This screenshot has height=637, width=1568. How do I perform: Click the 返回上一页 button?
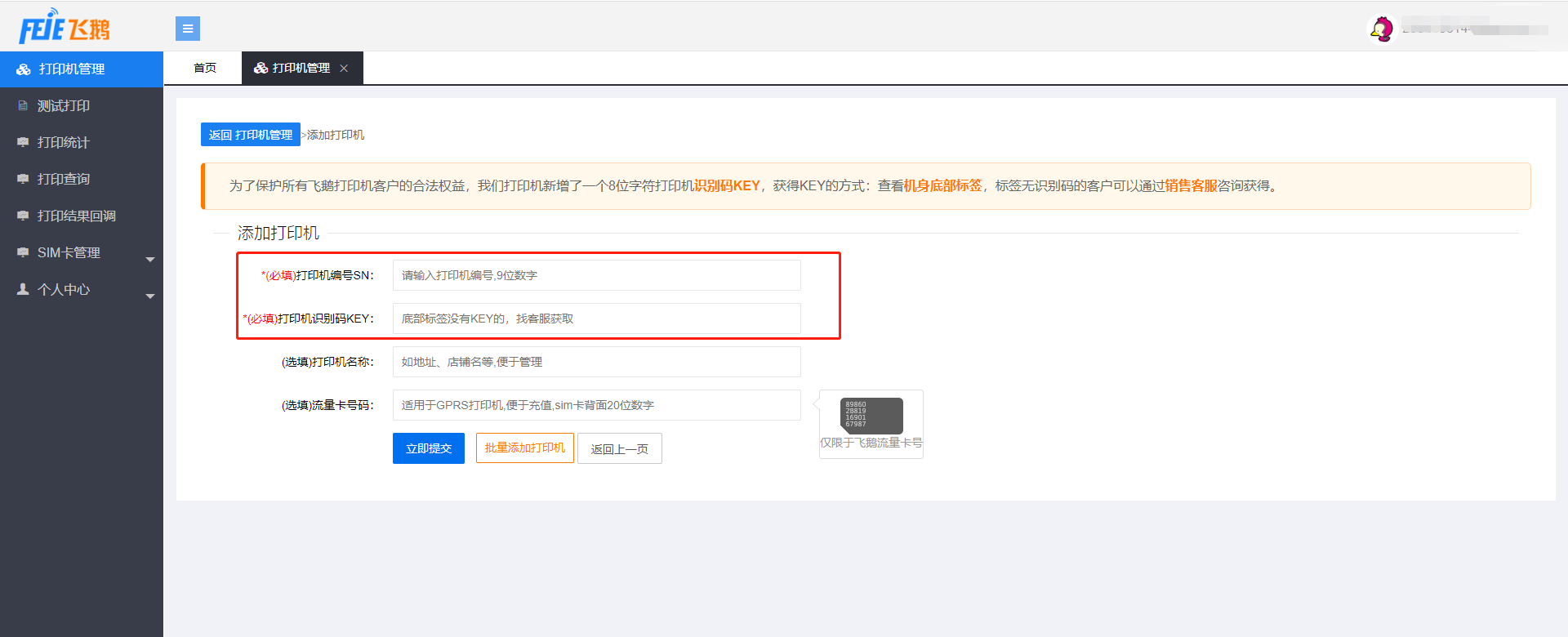point(619,449)
